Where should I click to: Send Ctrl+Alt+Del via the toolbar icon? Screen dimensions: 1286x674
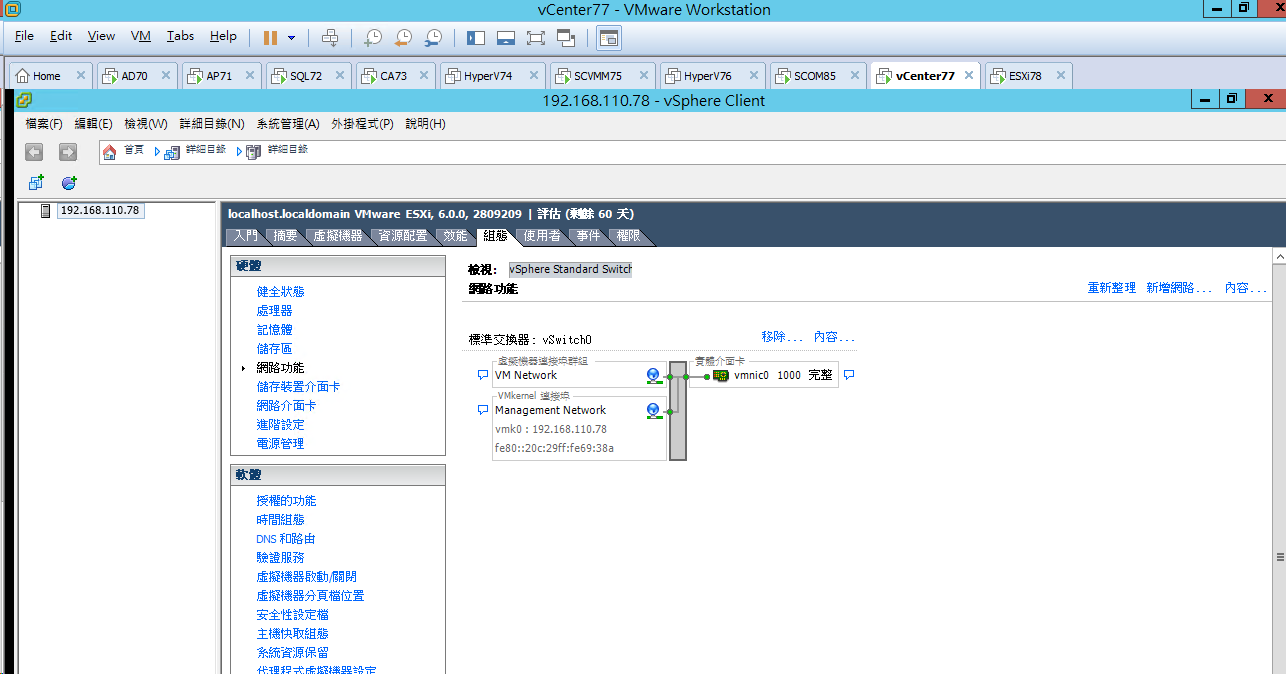330,38
